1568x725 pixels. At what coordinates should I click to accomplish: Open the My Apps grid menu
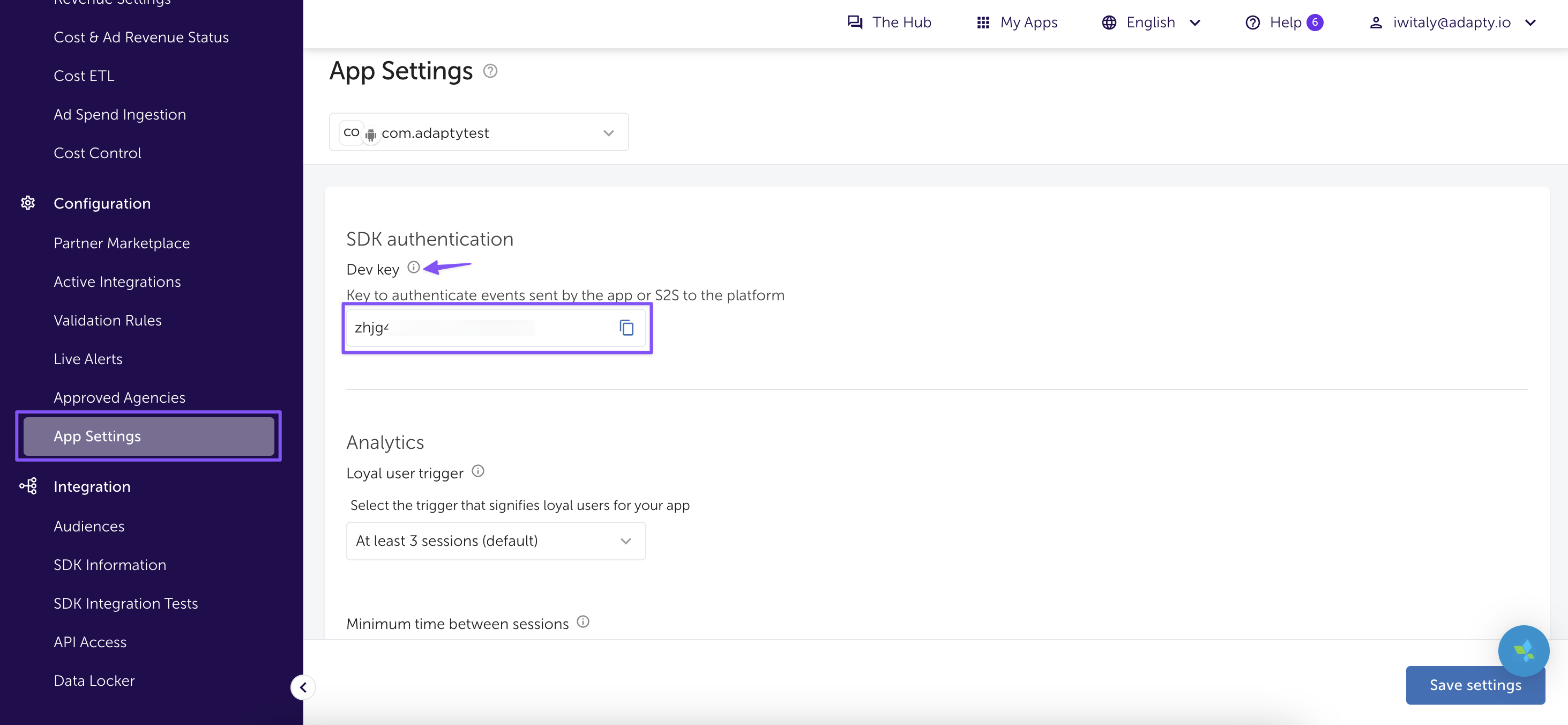[1017, 23]
